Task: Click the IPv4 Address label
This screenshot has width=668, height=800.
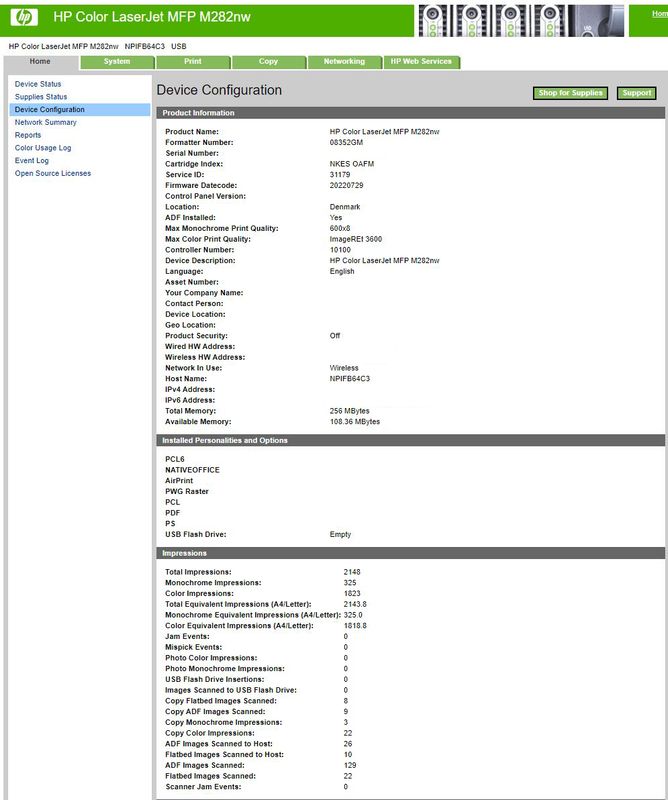Action: coord(190,389)
